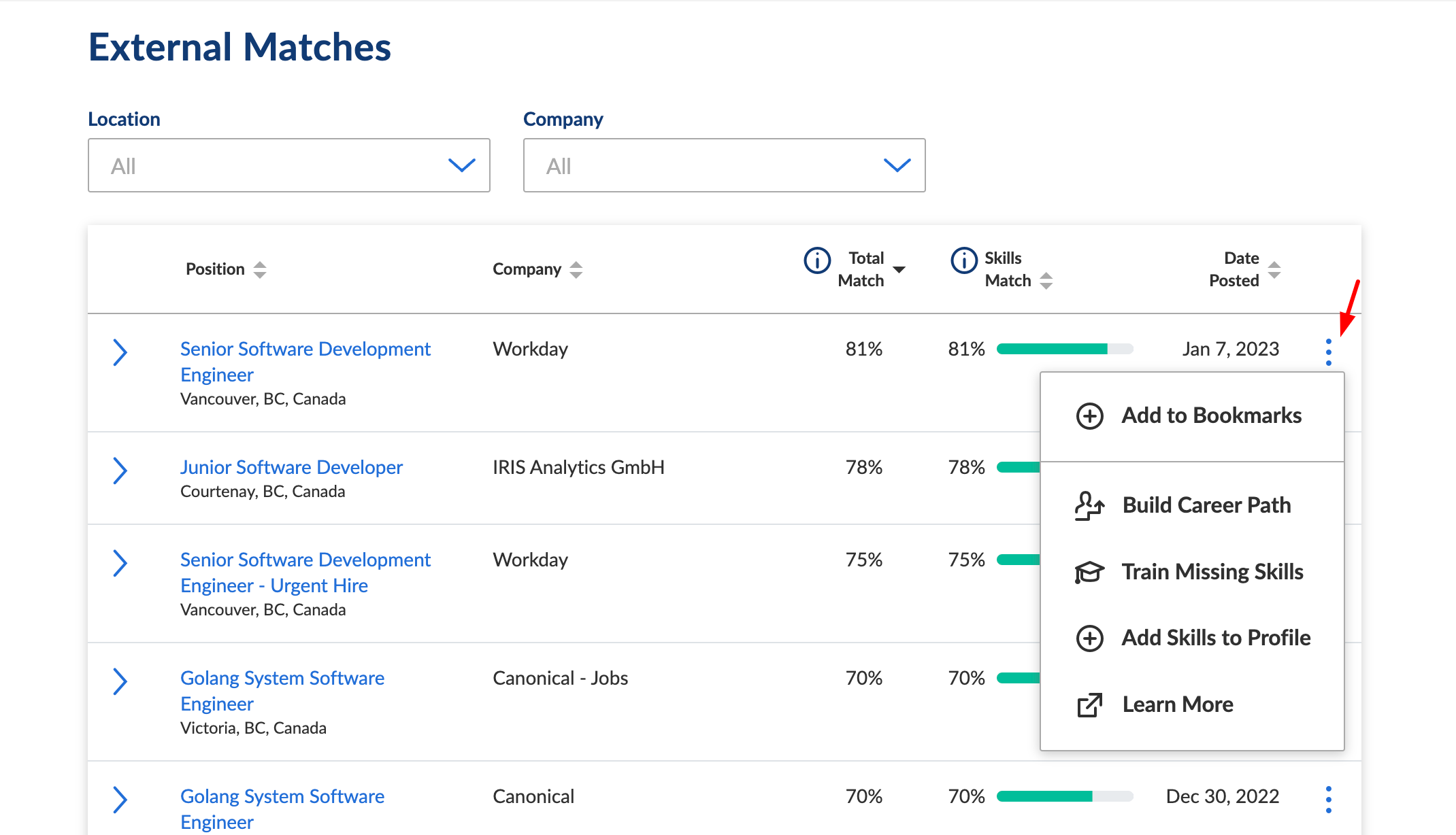1456x835 pixels.
Task: Click the Jan 7, 2023 date cell
Action: (x=1230, y=349)
